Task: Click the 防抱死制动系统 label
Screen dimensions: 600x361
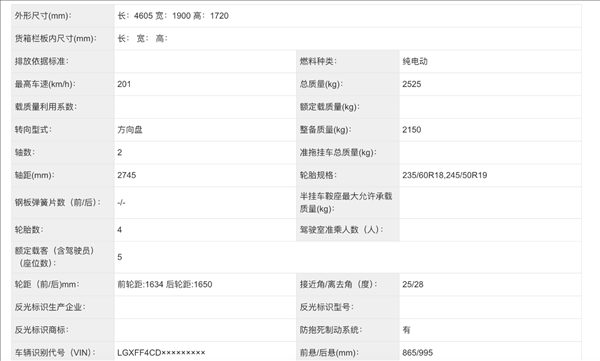Action: tap(331, 330)
